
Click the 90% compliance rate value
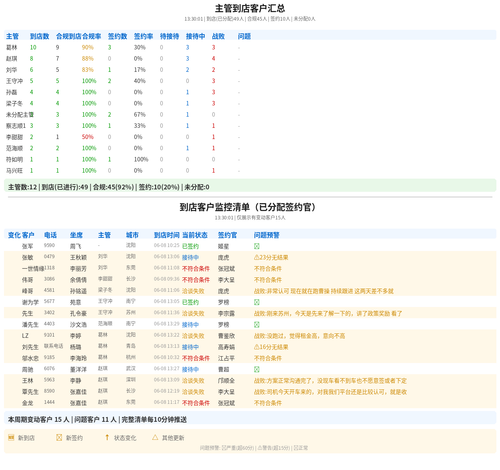pos(88,47)
